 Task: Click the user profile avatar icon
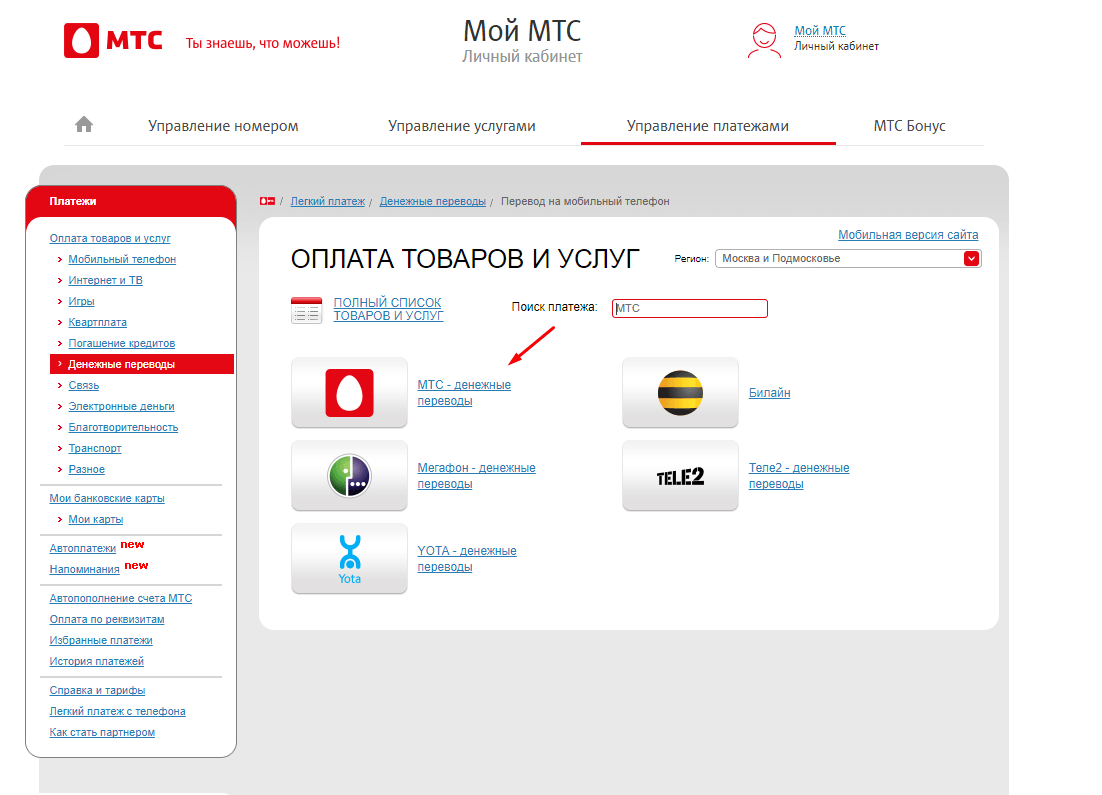pos(764,41)
